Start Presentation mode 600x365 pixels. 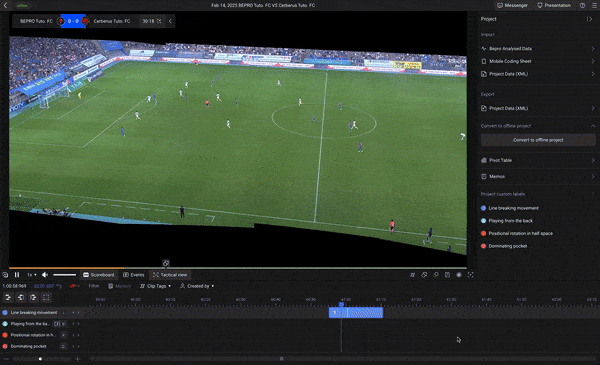(554, 5)
